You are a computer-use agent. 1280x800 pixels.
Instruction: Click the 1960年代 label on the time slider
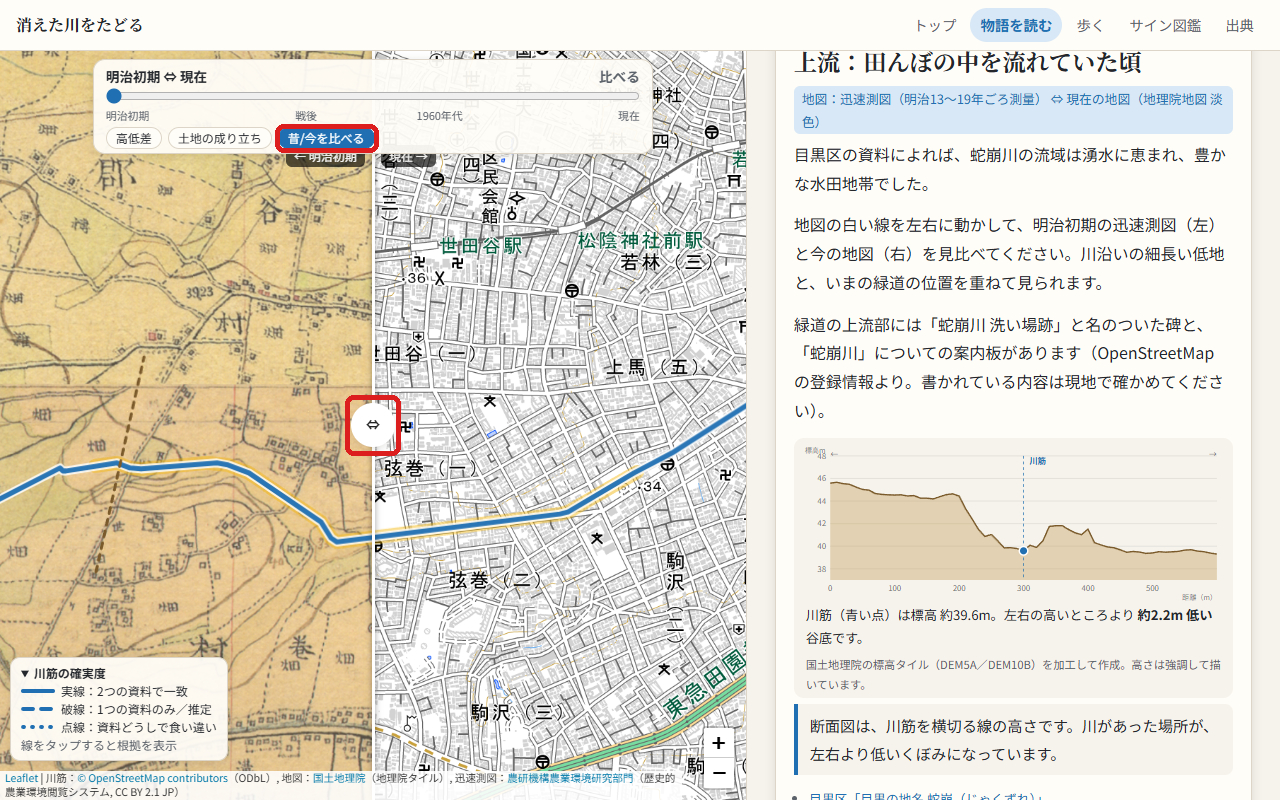click(x=439, y=116)
